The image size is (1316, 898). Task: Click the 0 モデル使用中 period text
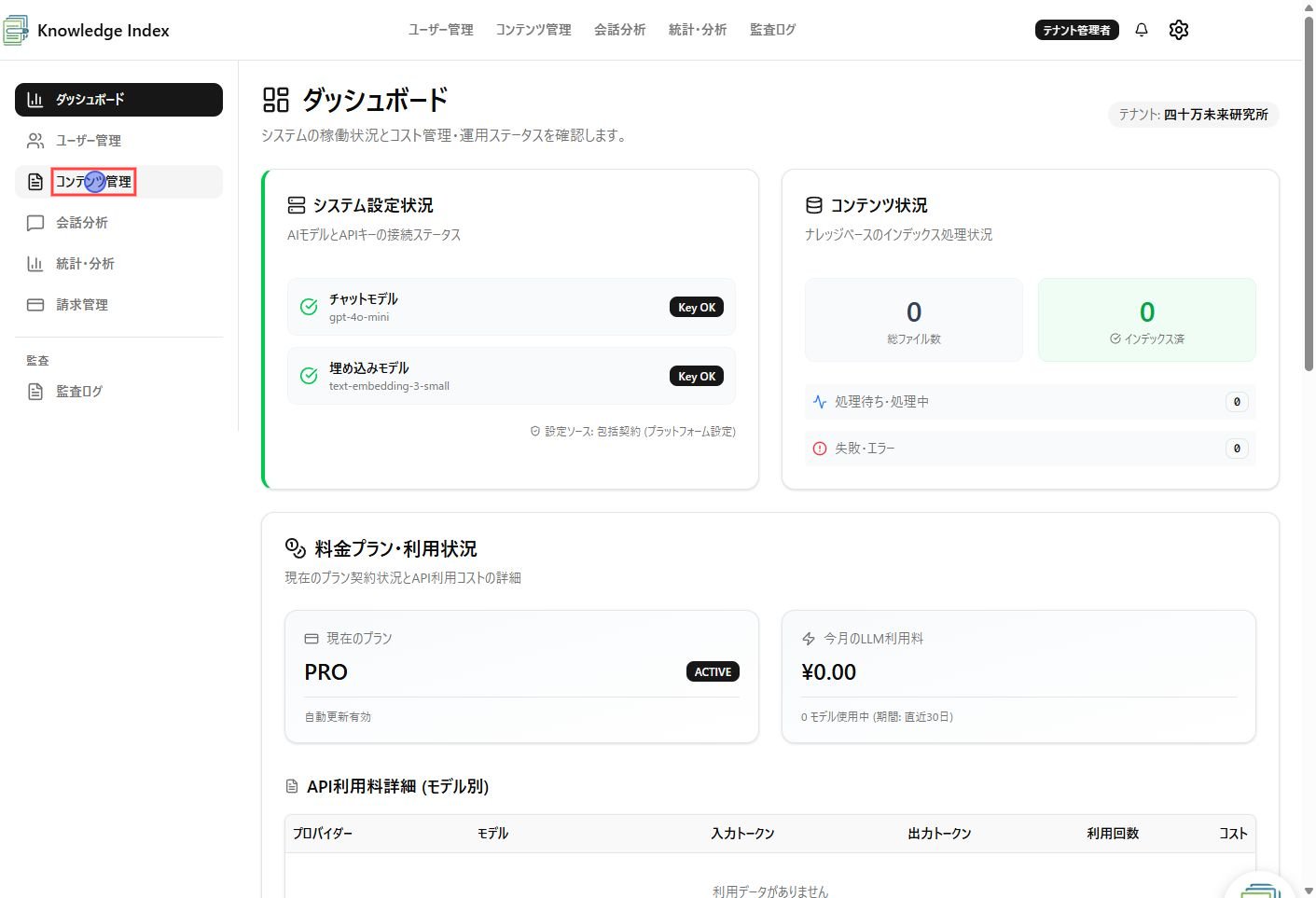click(877, 717)
